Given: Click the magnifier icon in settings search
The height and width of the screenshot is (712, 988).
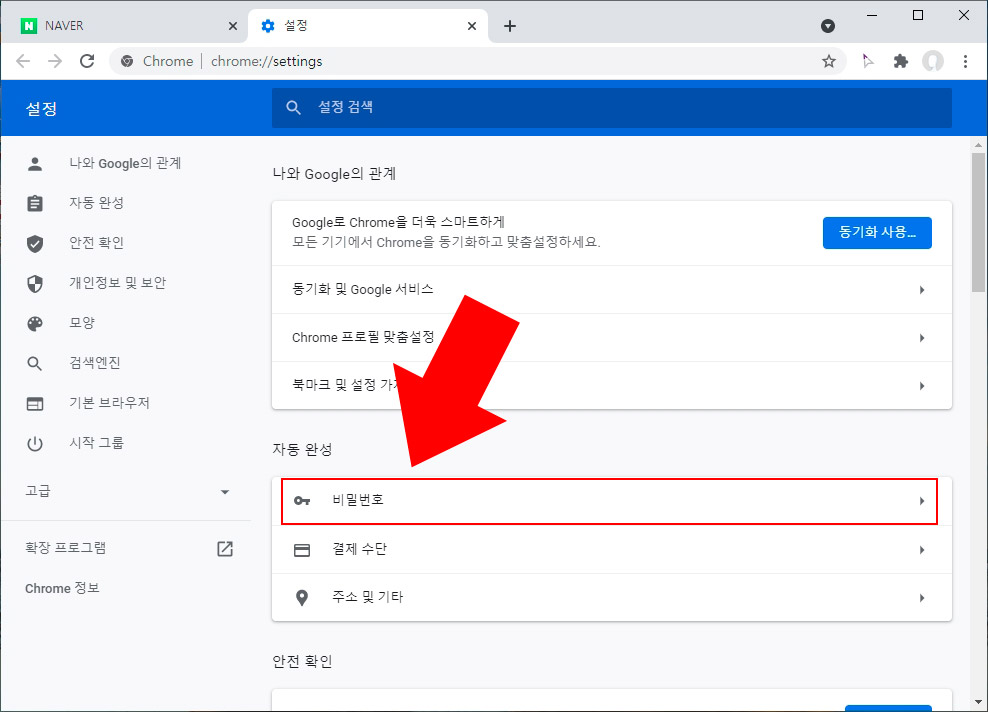Looking at the screenshot, I should [x=293, y=108].
